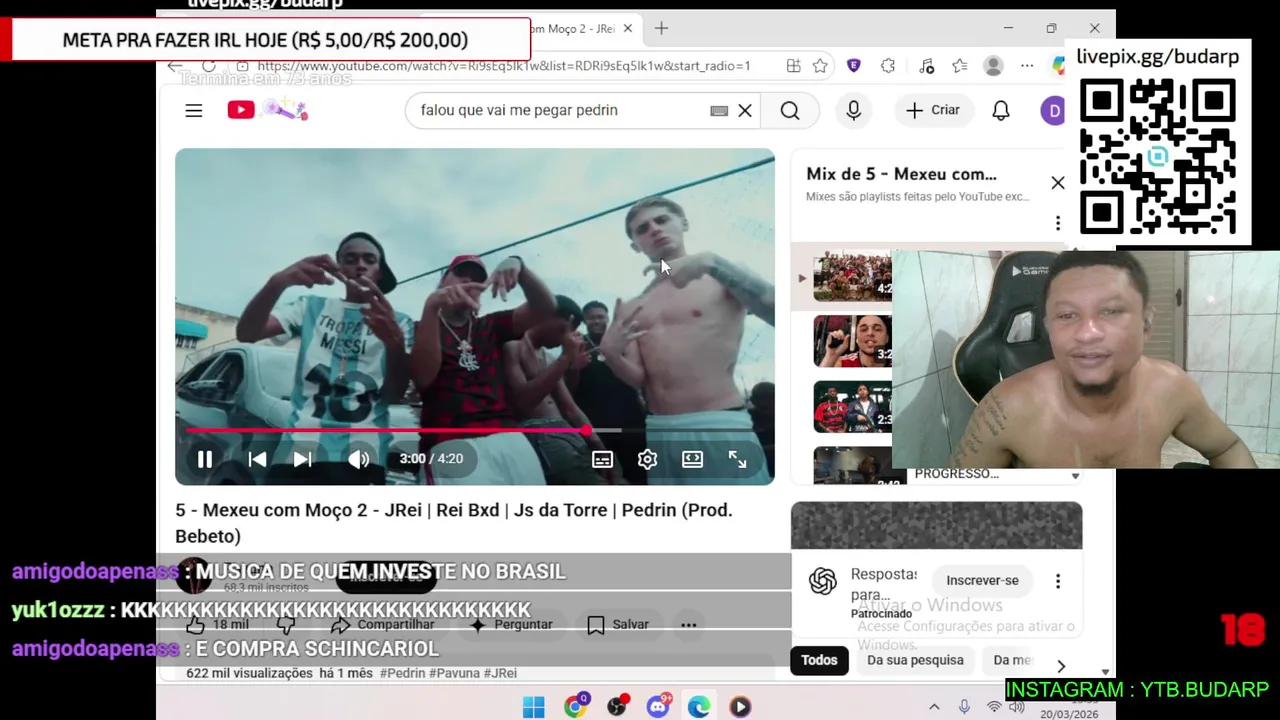Switch the video to full screen
1280x720 pixels.
(737, 459)
